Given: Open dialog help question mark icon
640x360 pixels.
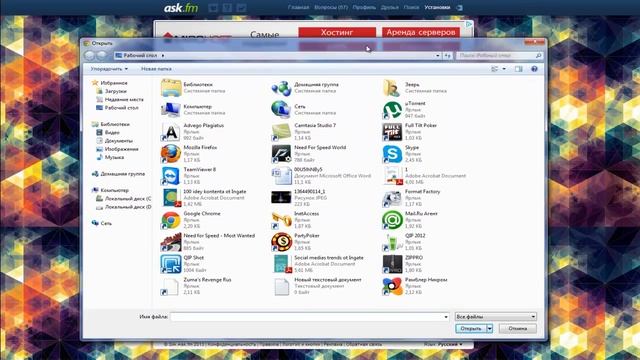Looking at the screenshot, I should click(534, 69).
